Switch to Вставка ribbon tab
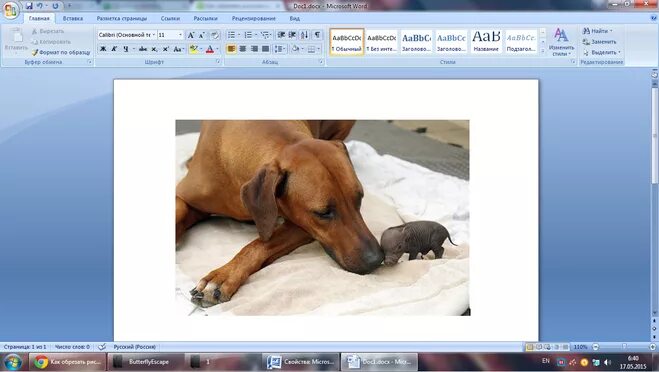 73,18
